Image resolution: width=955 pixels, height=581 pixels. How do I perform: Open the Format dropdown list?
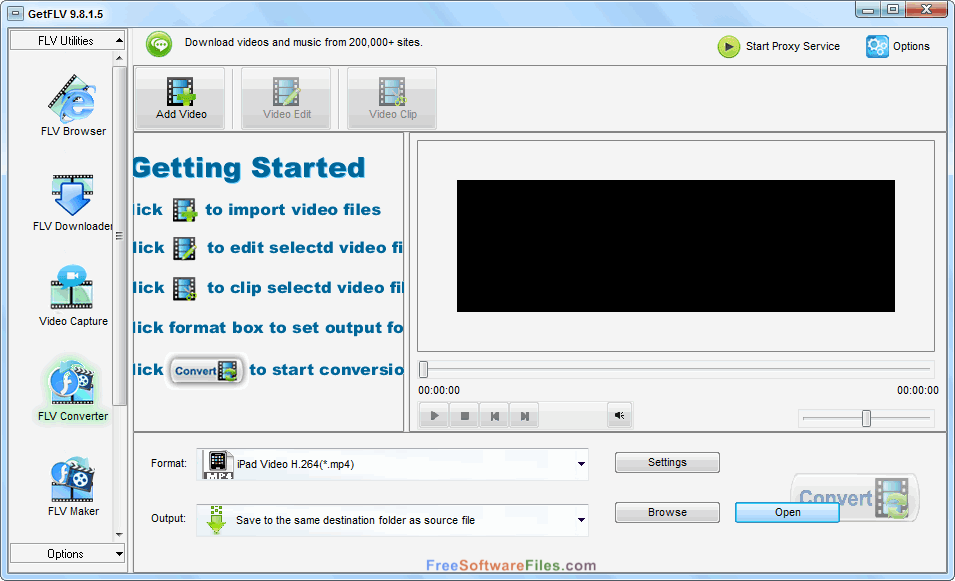click(x=581, y=464)
